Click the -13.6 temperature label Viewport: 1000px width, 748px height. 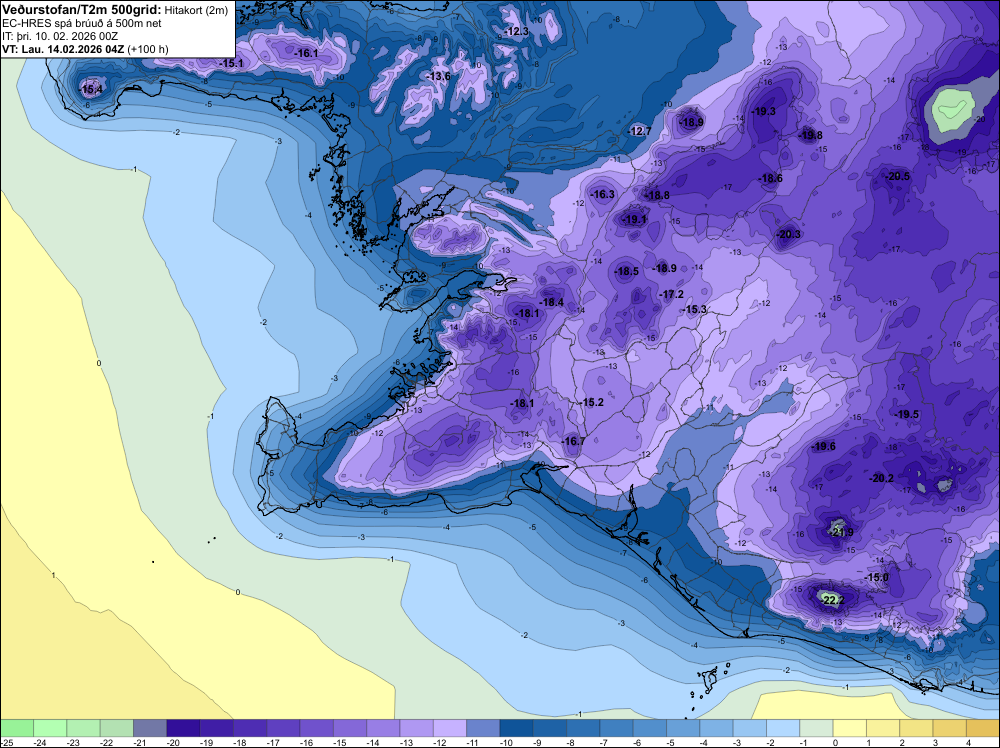coord(438,77)
